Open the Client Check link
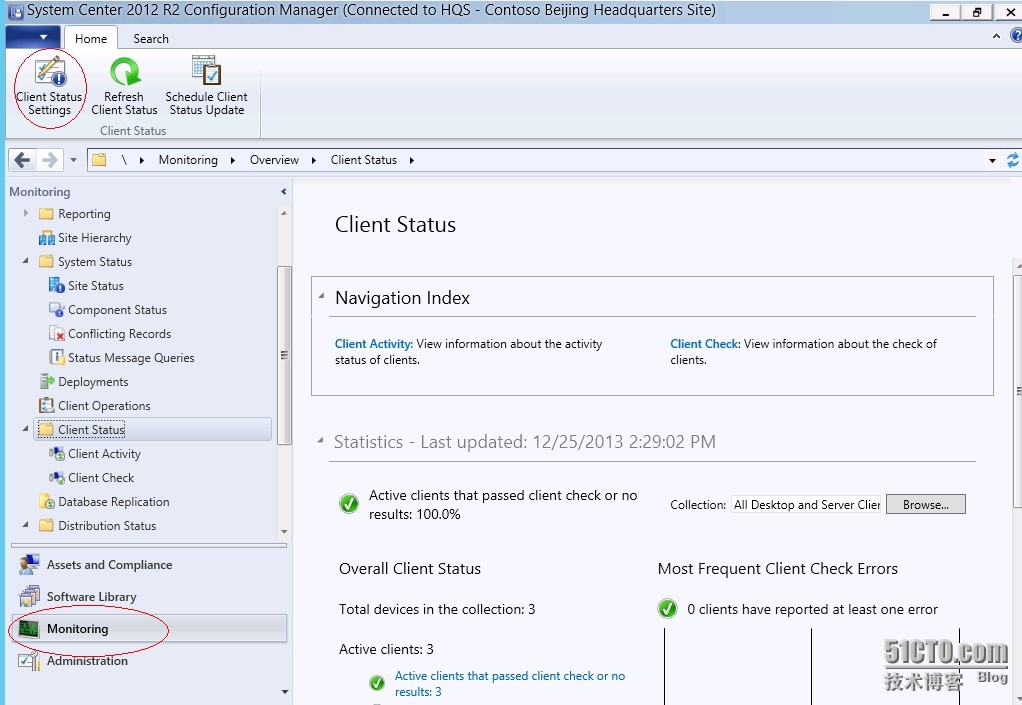The width and height of the screenshot is (1022, 705). coord(705,343)
